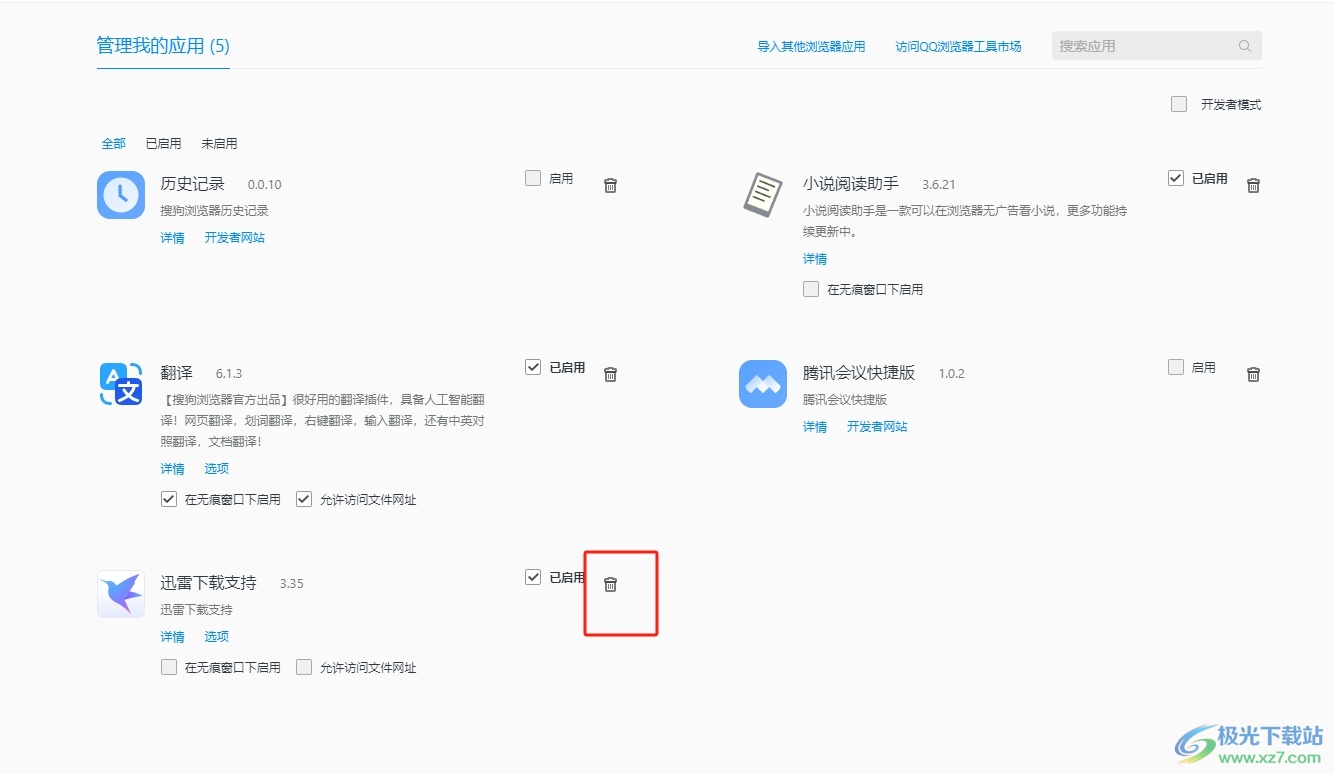Delete the 历史记录 extension with trash icon
The height and width of the screenshot is (774, 1334).
(610, 185)
